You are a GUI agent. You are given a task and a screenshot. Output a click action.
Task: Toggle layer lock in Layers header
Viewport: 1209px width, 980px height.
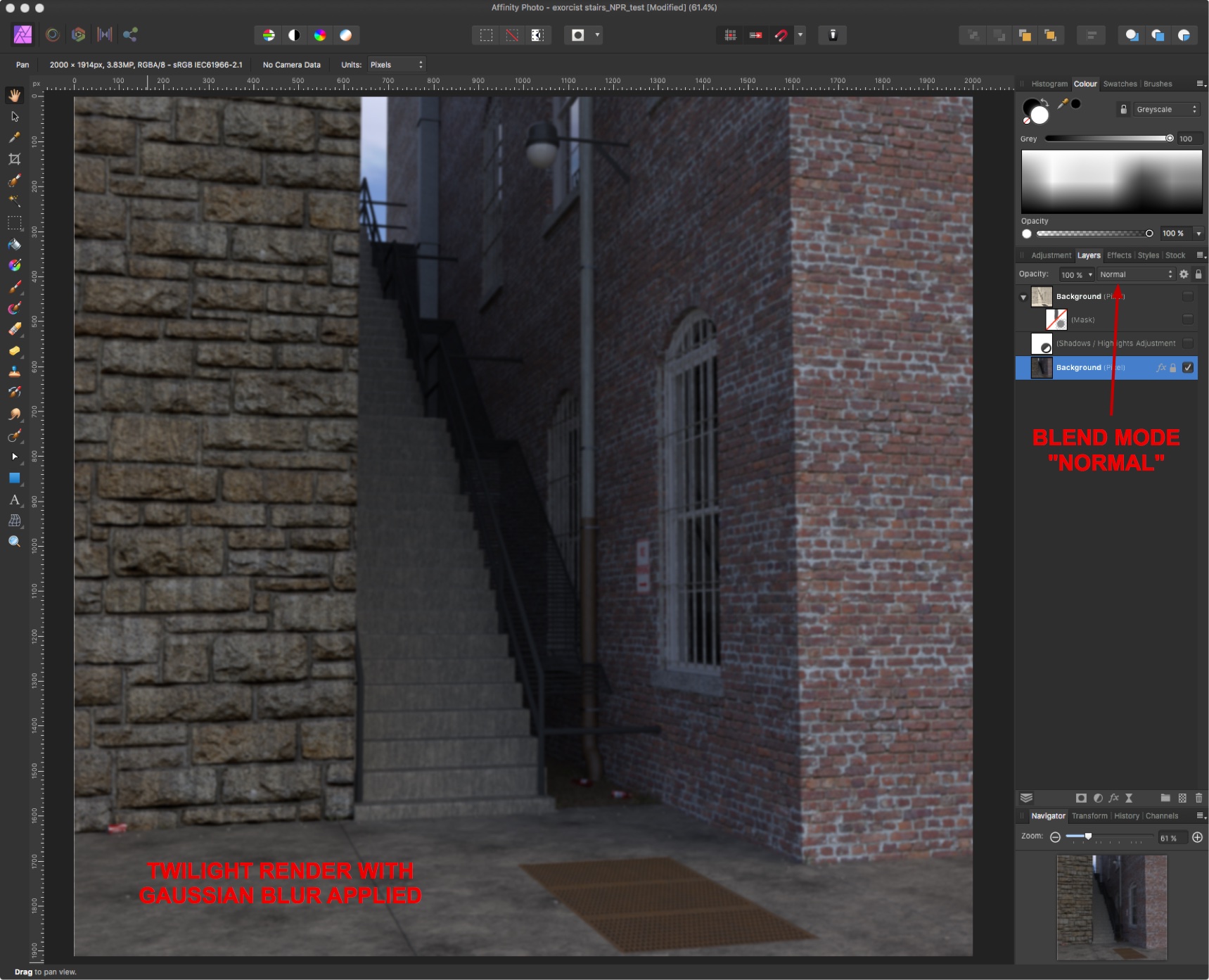coord(1198,274)
